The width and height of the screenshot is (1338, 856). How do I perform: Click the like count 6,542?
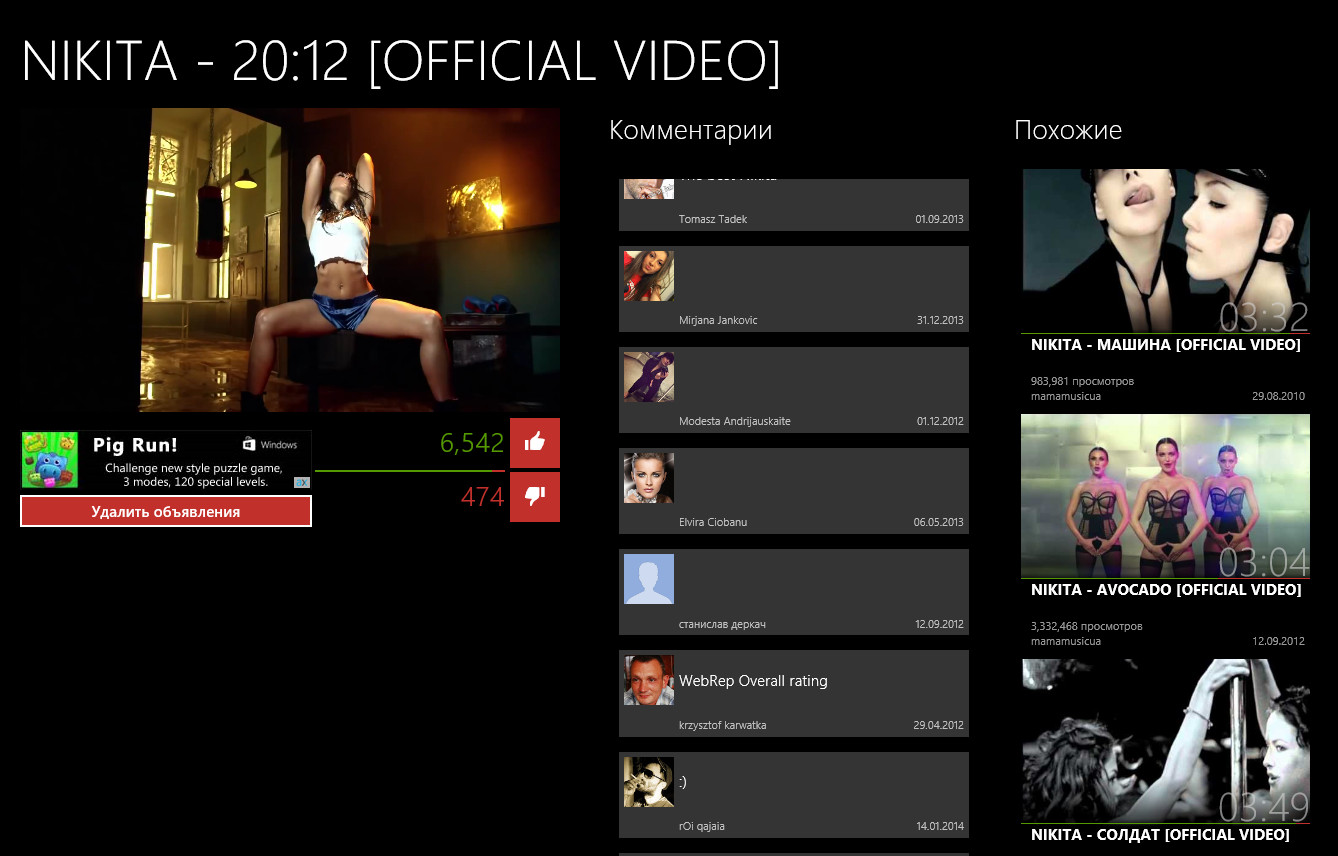pos(472,444)
